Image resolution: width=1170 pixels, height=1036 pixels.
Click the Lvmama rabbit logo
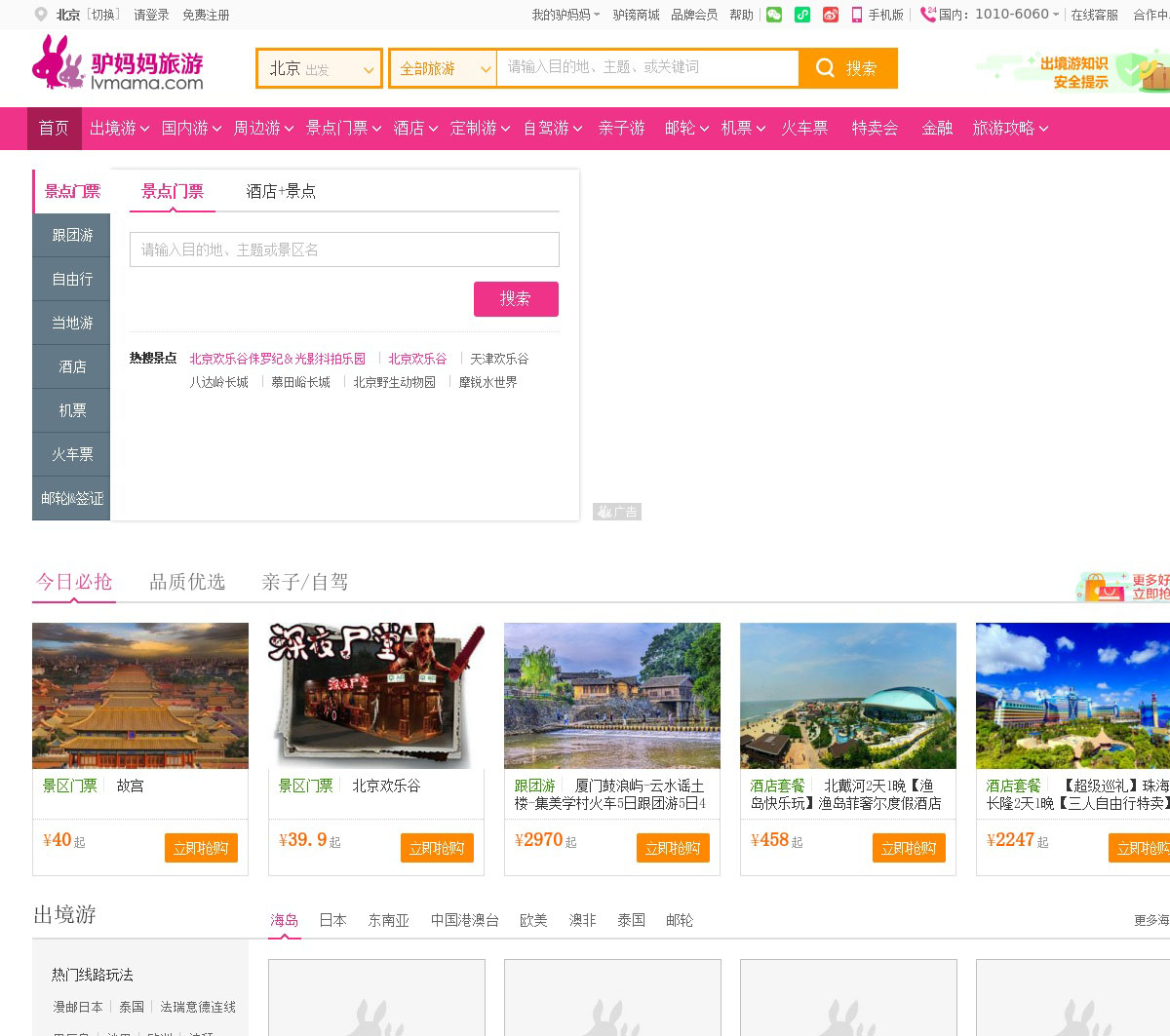(x=59, y=63)
